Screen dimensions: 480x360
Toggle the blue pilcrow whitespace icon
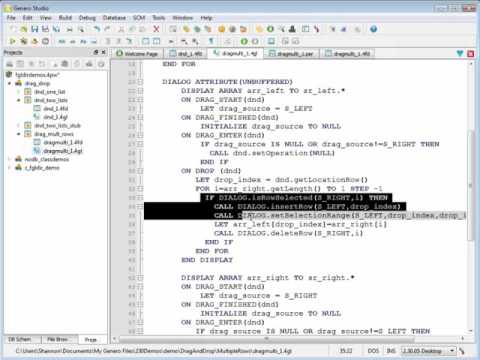(x=211, y=41)
